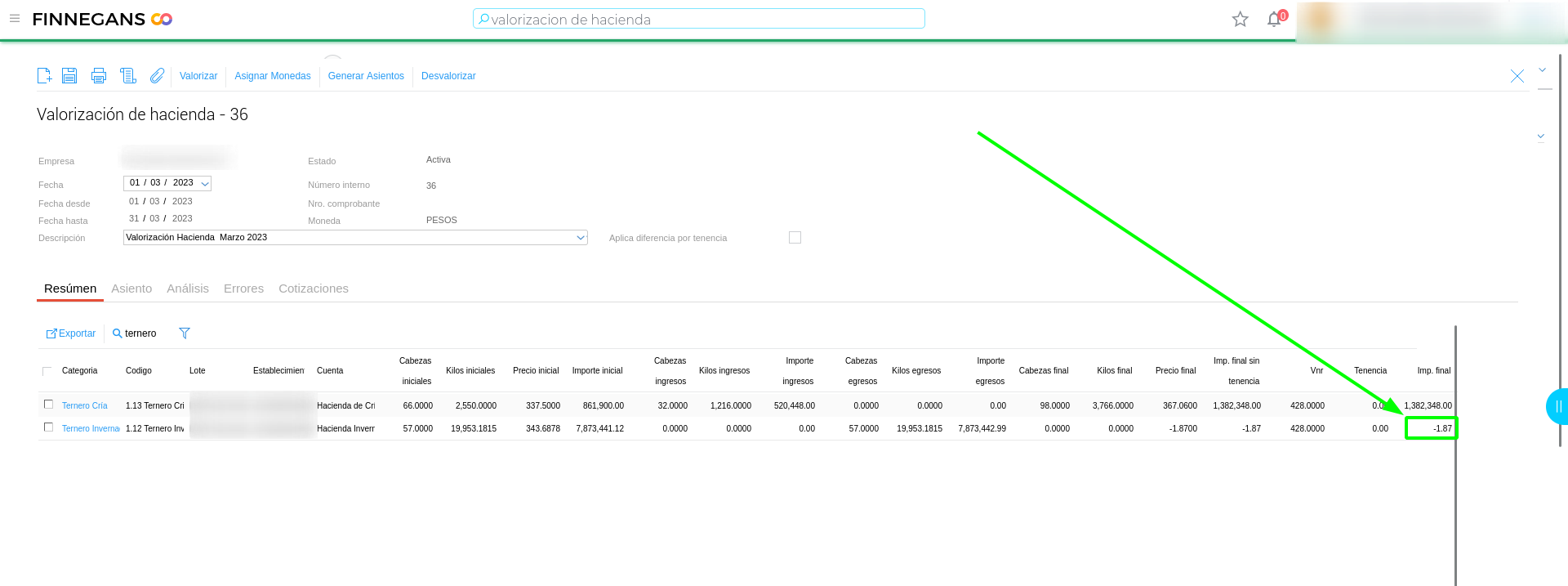This screenshot has height=586, width=1568.
Task: Sort by the Precio inicial column header
Action: [536, 371]
